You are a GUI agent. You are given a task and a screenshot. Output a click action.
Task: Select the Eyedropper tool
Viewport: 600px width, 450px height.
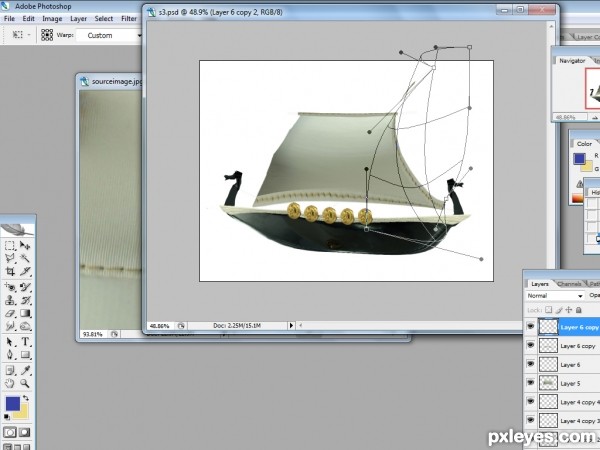25,370
